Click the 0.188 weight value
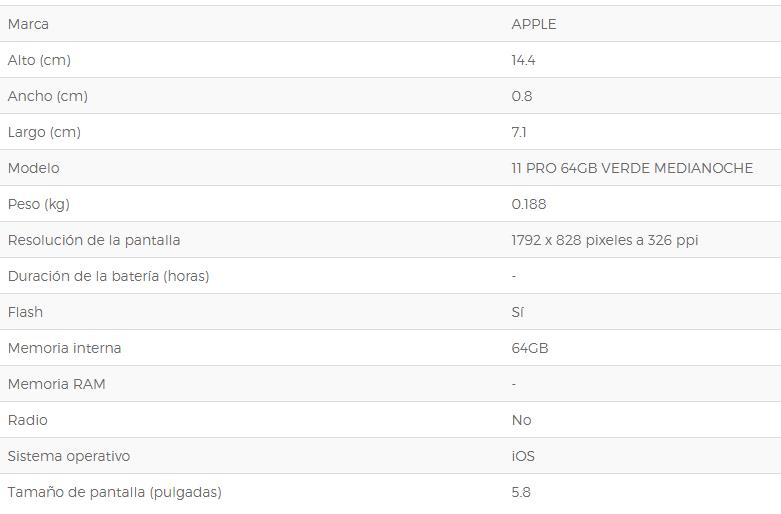 click(x=528, y=204)
